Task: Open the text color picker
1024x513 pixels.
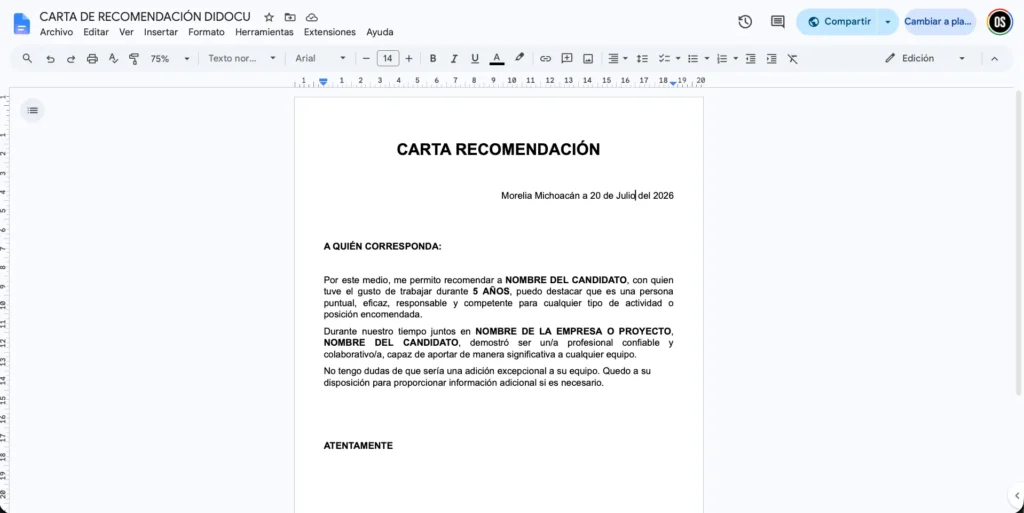Action: pyautogui.click(x=496, y=59)
